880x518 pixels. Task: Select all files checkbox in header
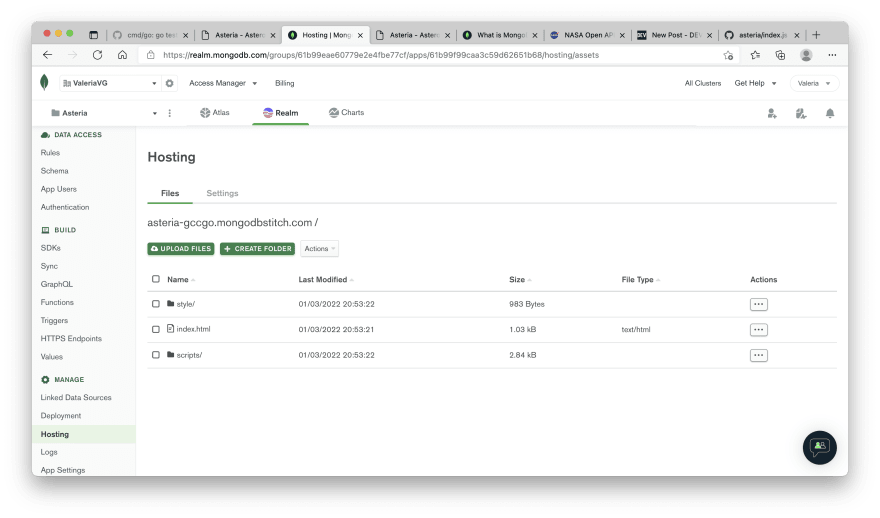(156, 279)
